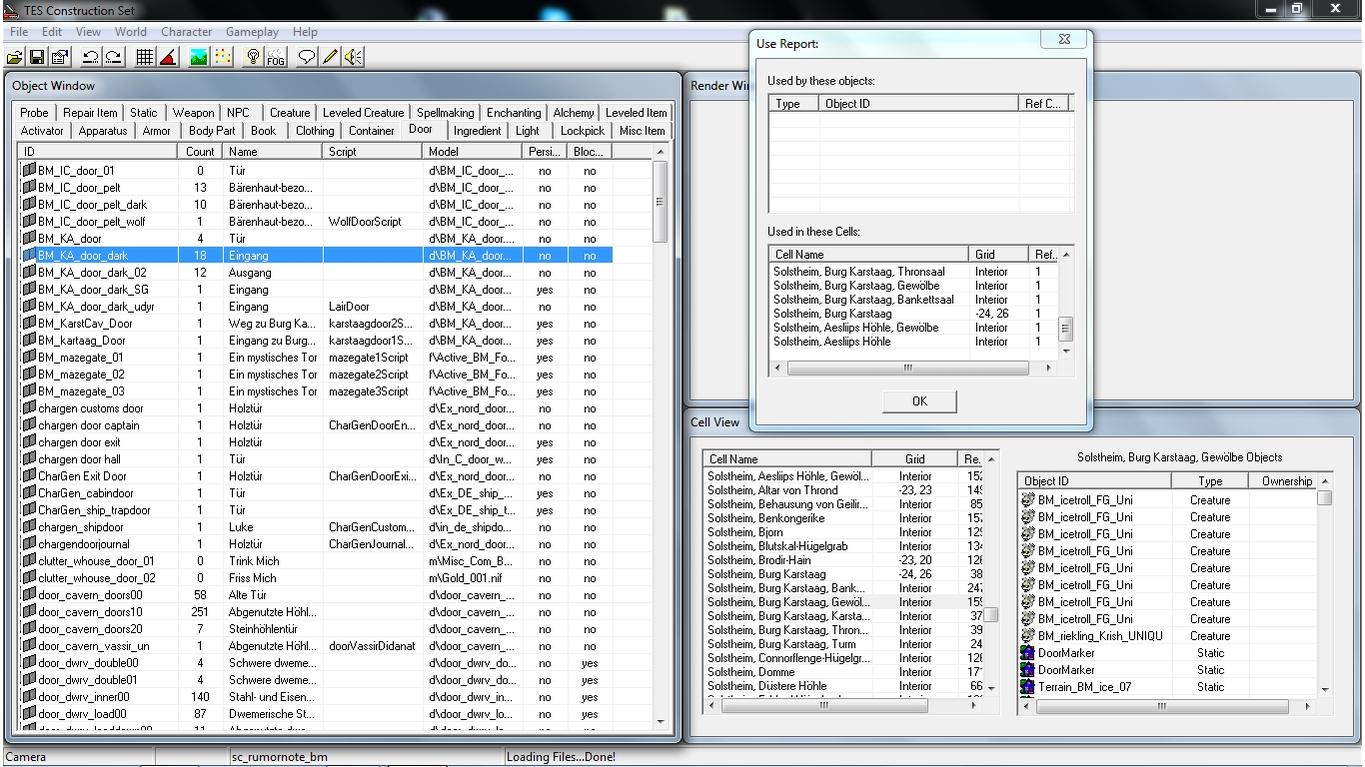
Task: Click the Undo arrow icon
Action: [91, 57]
